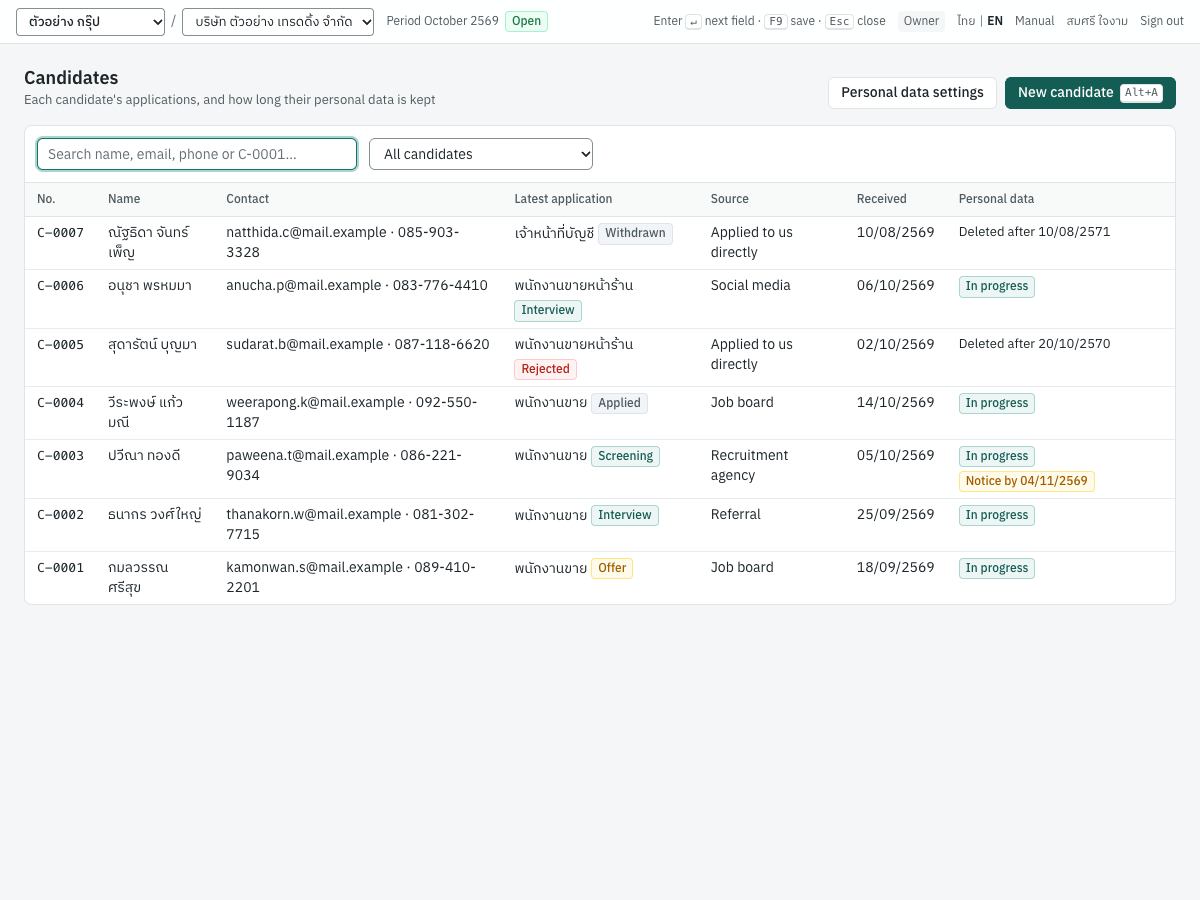Select candidate name อนุชา พรหมมา

(x=150, y=285)
